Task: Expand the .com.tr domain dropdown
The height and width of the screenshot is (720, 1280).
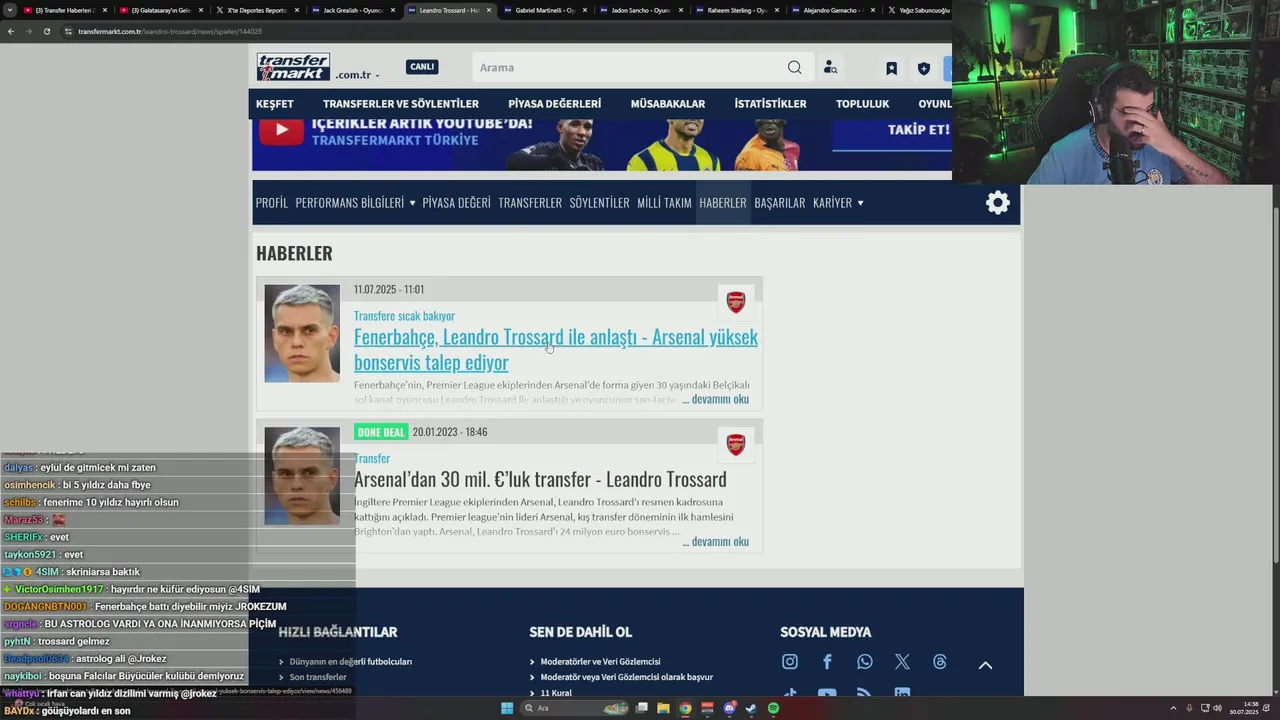Action: click(x=357, y=75)
